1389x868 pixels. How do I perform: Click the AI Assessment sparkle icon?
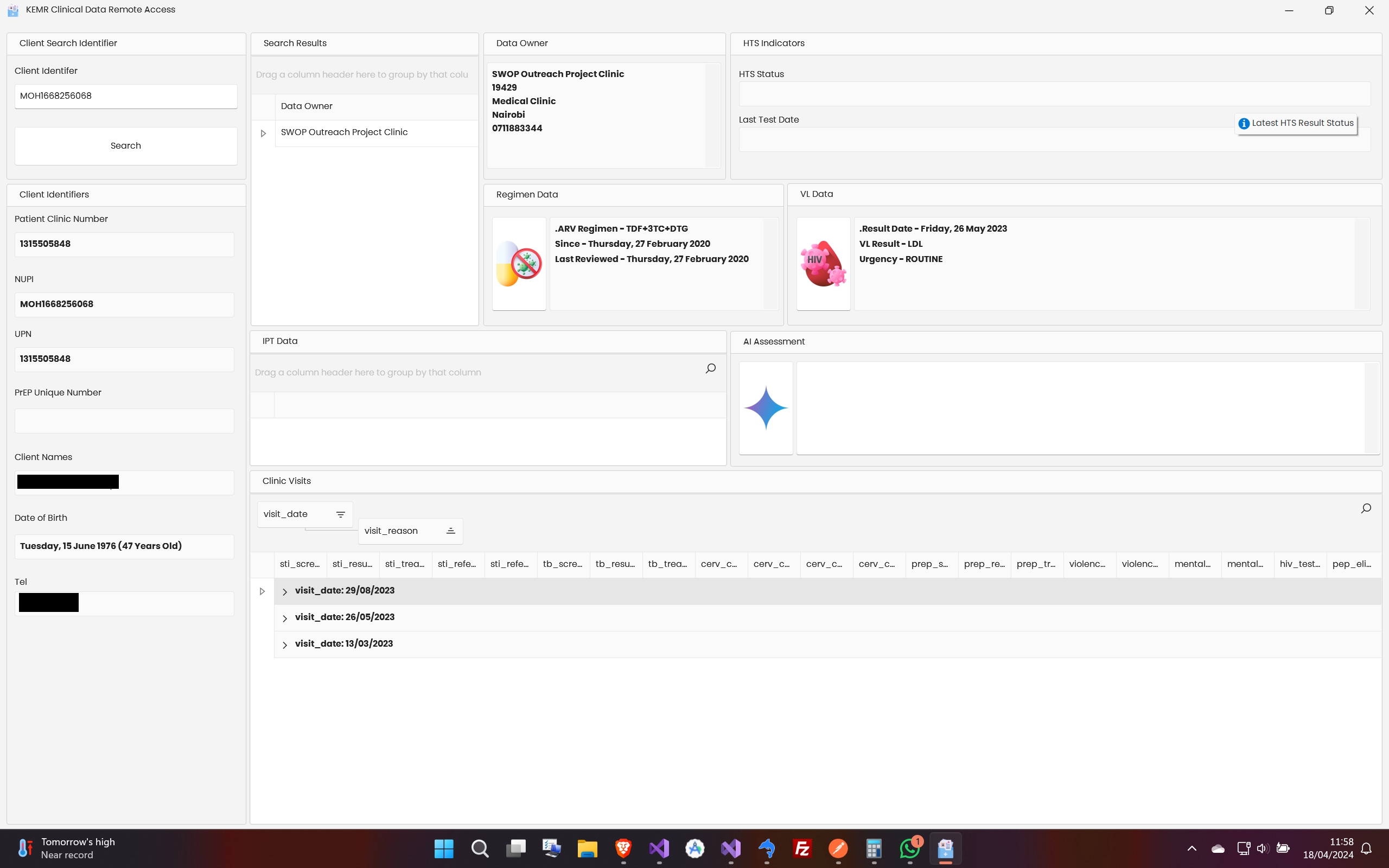tap(766, 408)
